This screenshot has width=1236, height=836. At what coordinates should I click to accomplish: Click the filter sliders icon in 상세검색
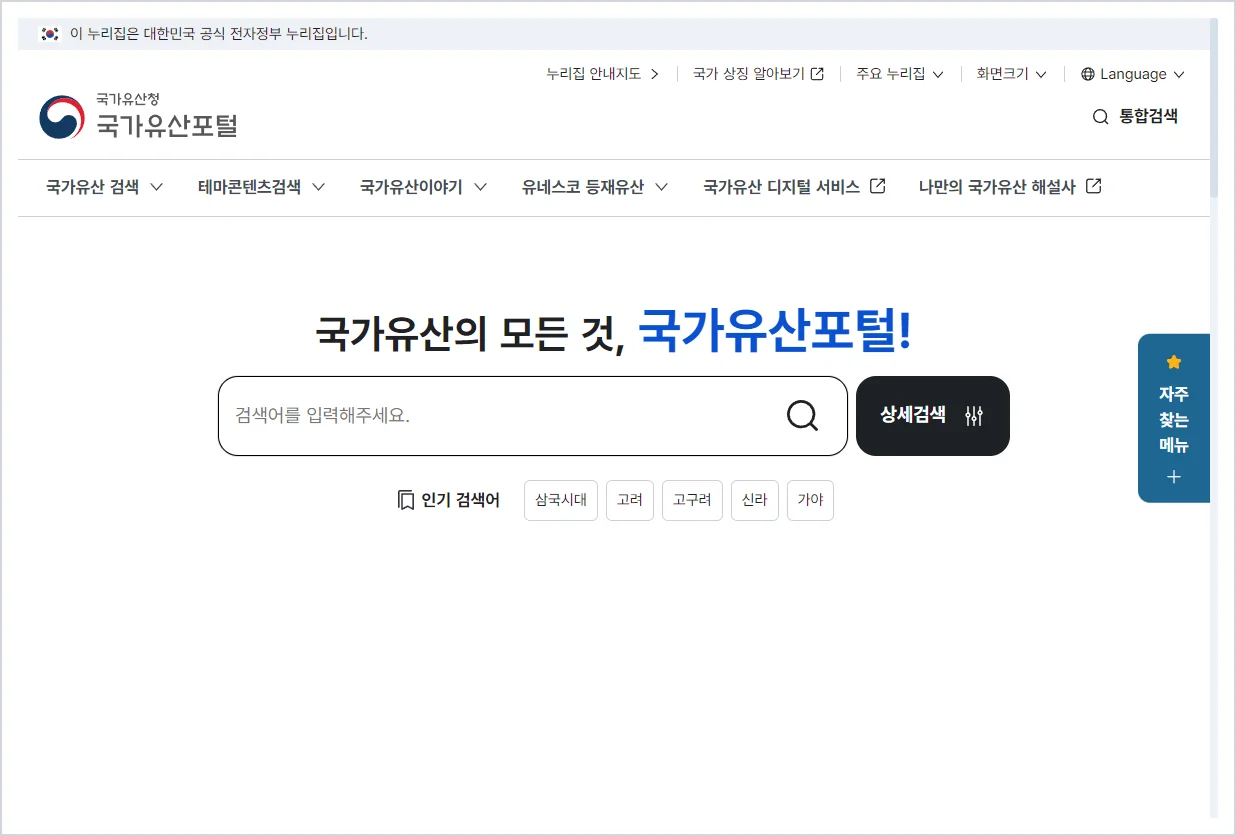(x=974, y=416)
